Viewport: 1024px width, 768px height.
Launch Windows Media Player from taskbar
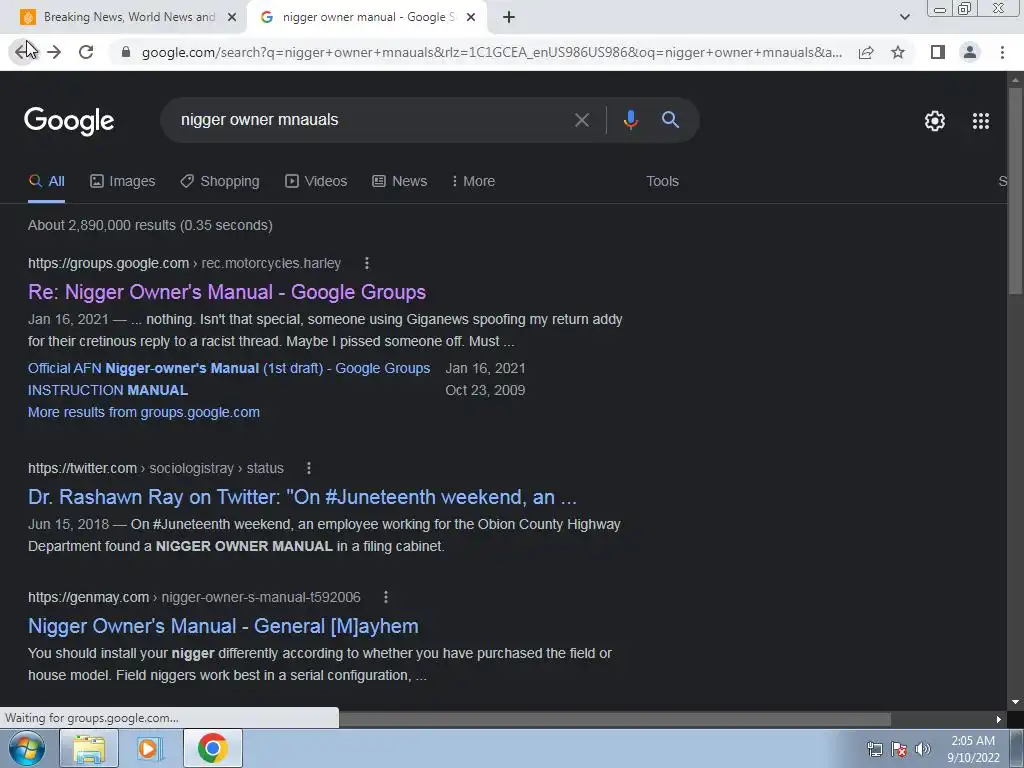point(148,748)
